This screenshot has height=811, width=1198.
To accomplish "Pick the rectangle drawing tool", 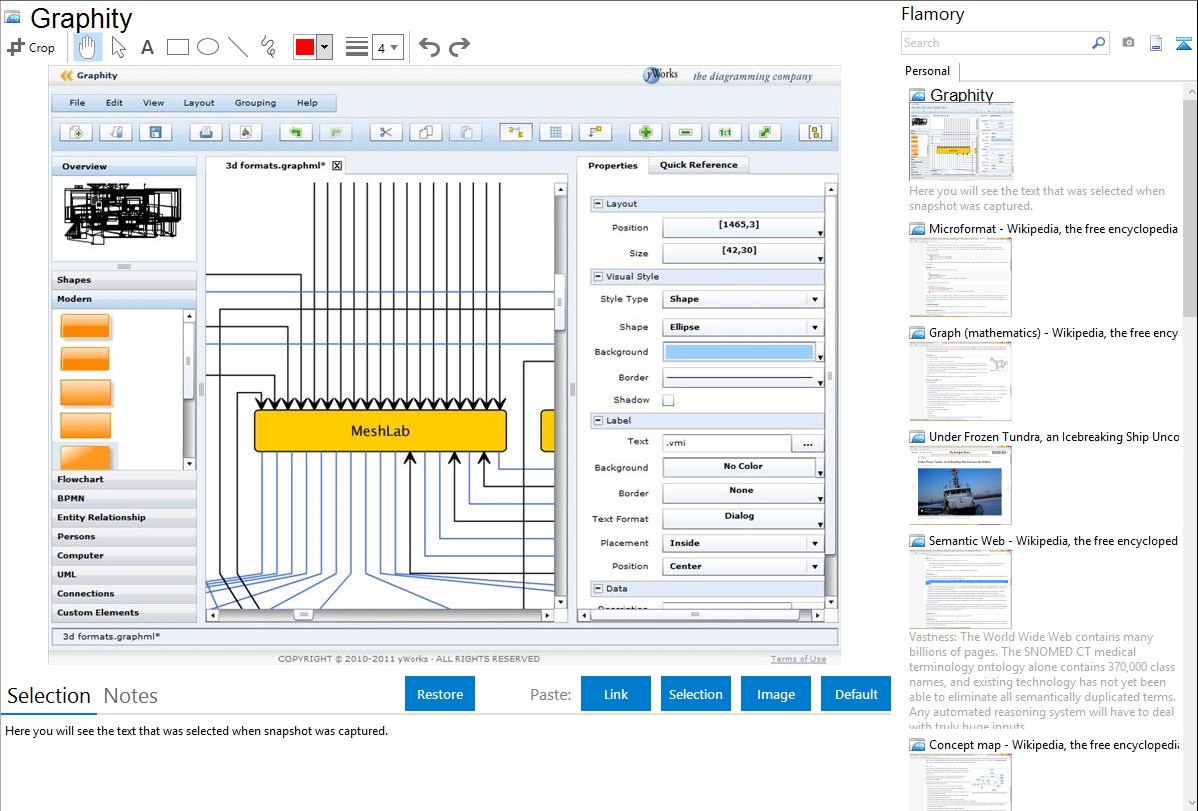I will click(177, 47).
